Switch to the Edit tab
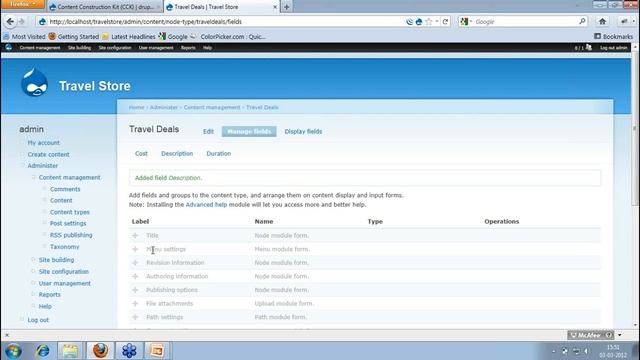Image resolution: width=640 pixels, height=360 pixels. click(x=208, y=131)
